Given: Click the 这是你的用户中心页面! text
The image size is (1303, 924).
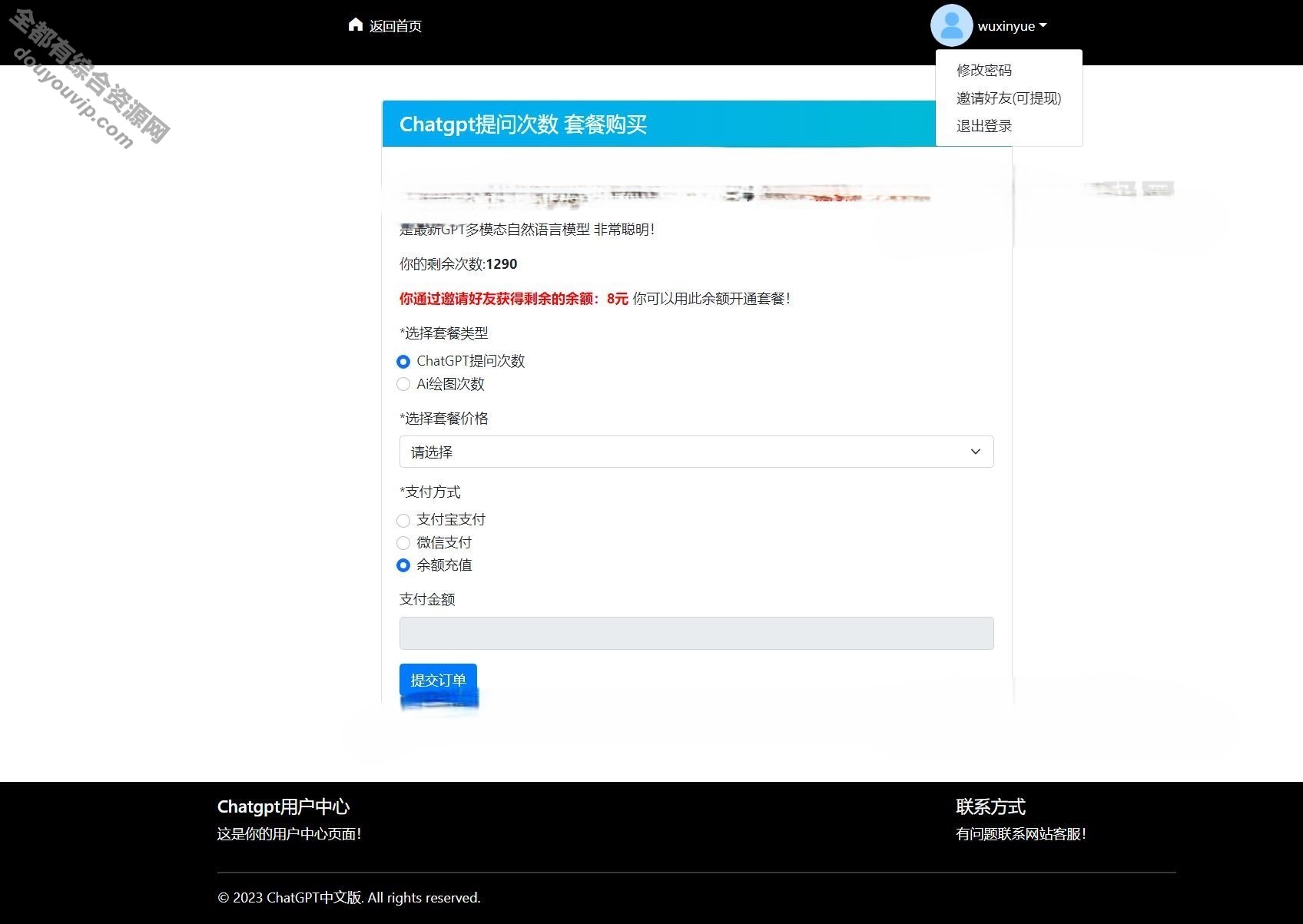Looking at the screenshot, I should pos(290,834).
